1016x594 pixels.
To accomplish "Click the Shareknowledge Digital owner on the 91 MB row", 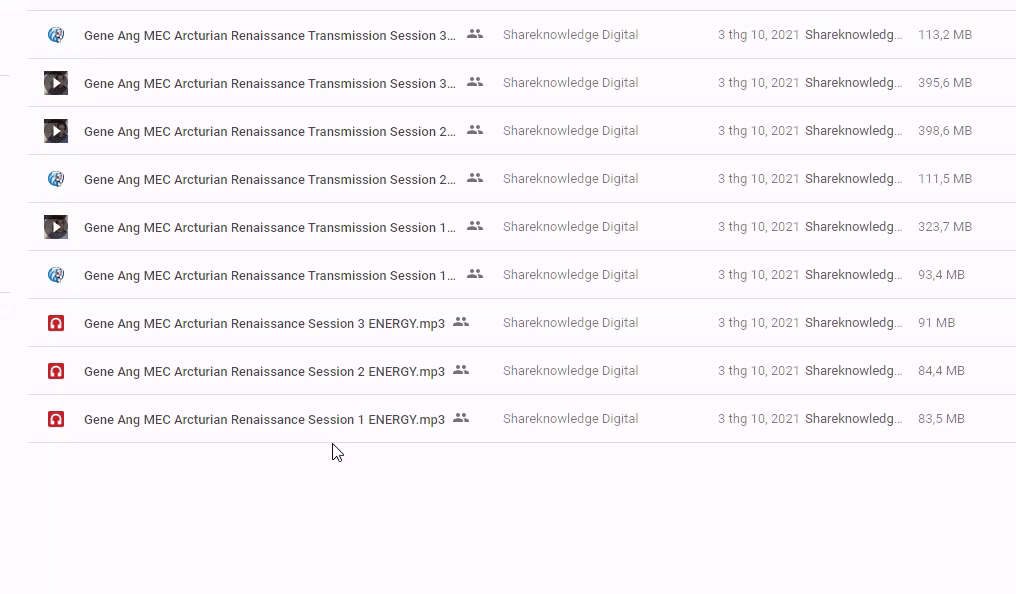I will pos(570,323).
